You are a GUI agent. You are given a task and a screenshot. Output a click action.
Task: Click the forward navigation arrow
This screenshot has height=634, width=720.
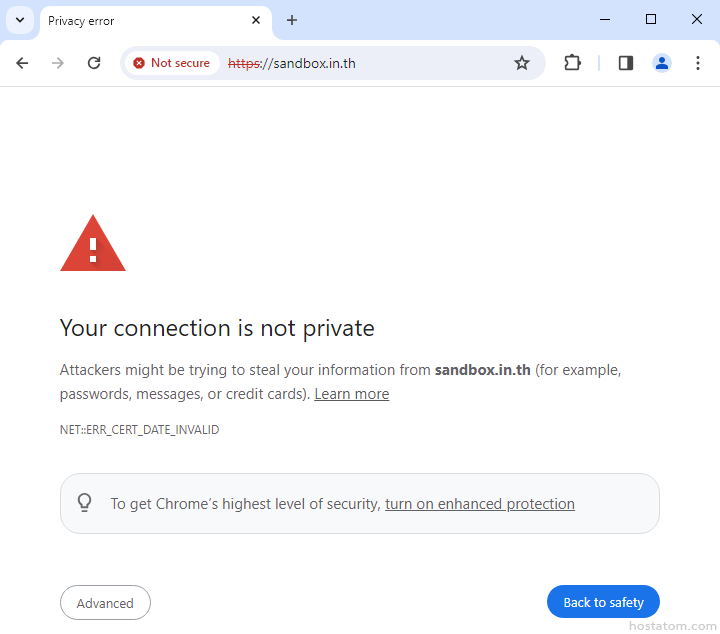pyautogui.click(x=58, y=63)
